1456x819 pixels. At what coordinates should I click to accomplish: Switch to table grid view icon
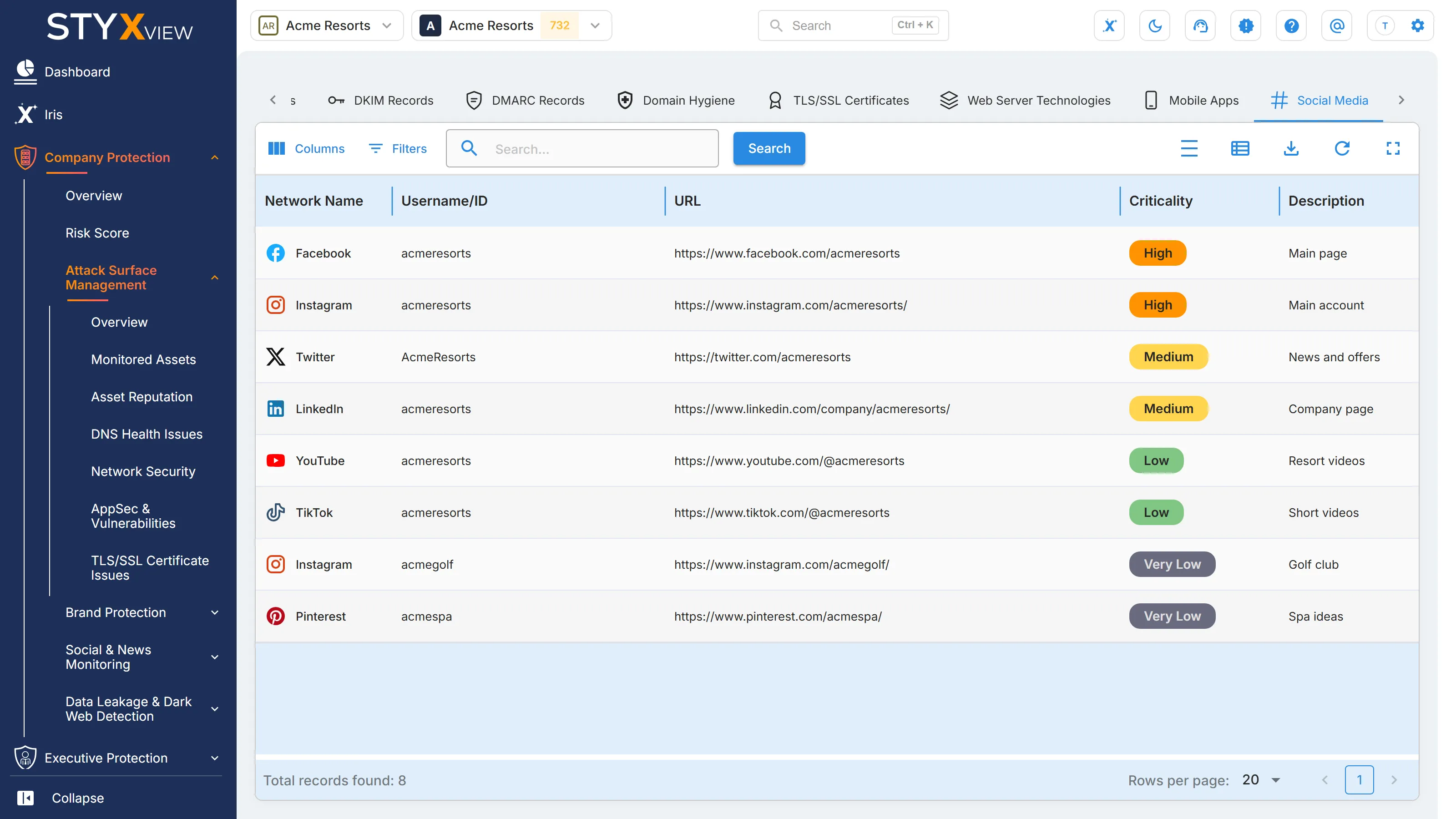click(x=1239, y=148)
